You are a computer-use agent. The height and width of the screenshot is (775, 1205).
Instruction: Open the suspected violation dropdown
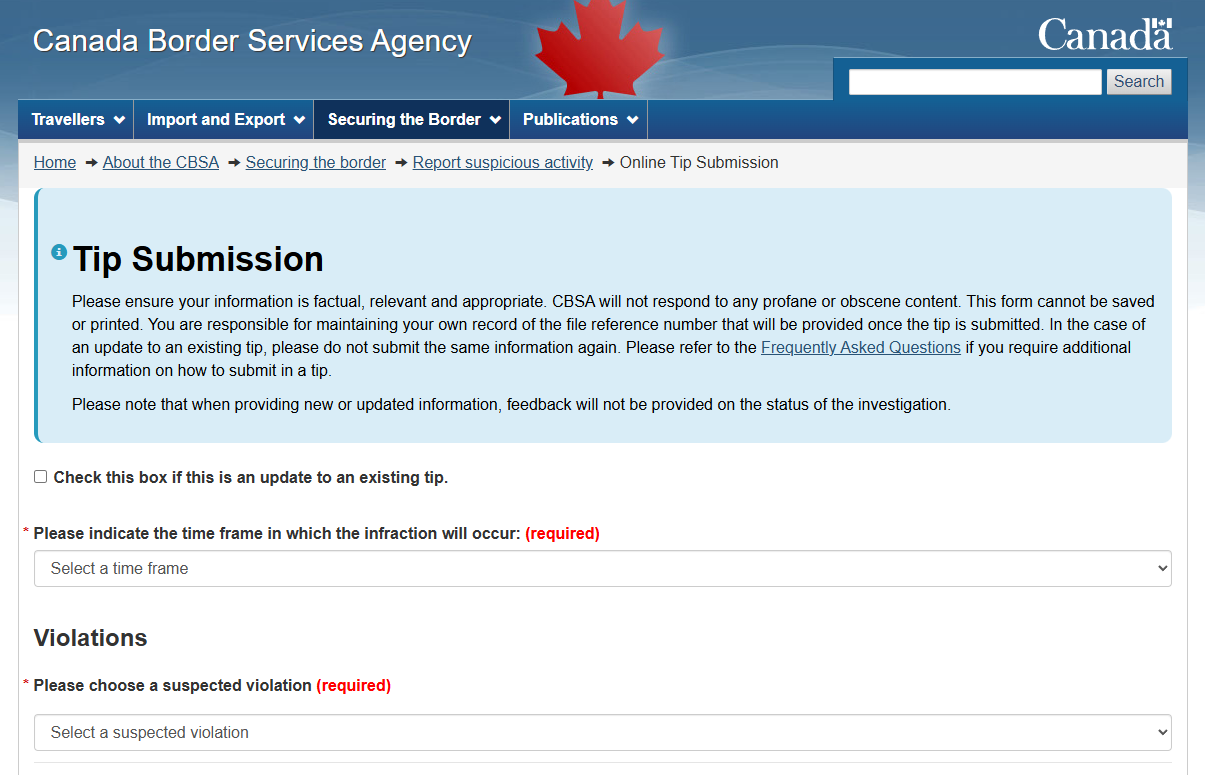[x=602, y=732]
